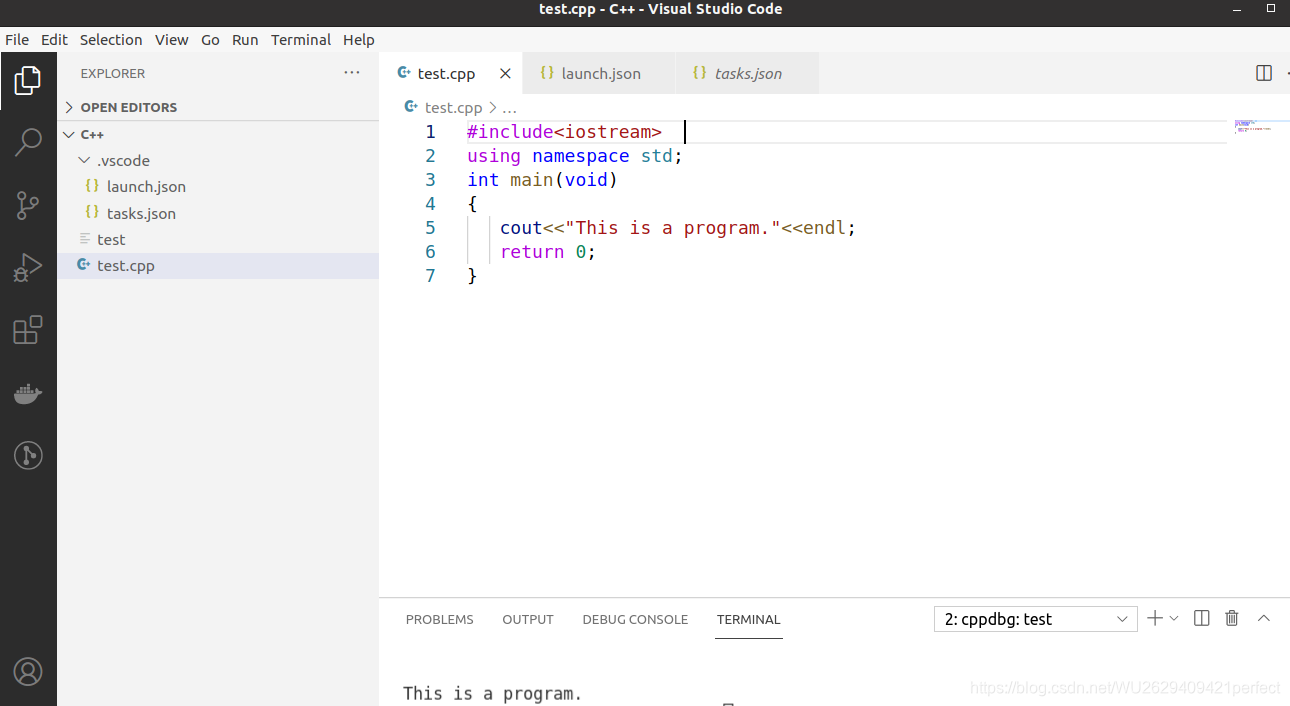The width and height of the screenshot is (1290, 706).
Task: Open the View menu
Action: 171,40
